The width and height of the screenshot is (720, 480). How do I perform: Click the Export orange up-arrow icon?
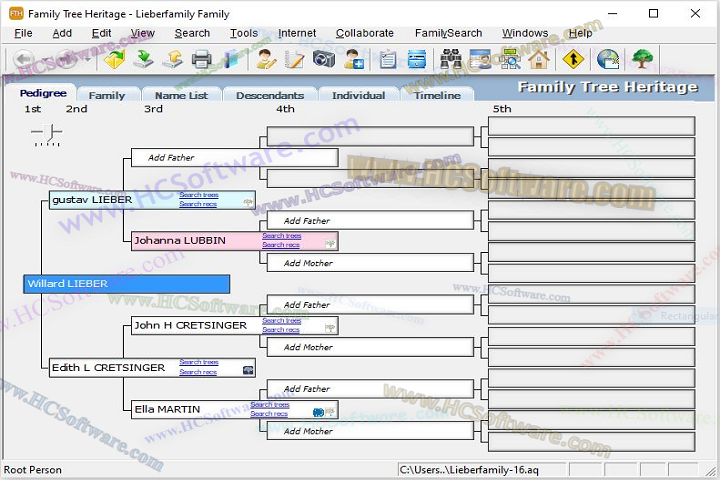click(x=173, y=59)
